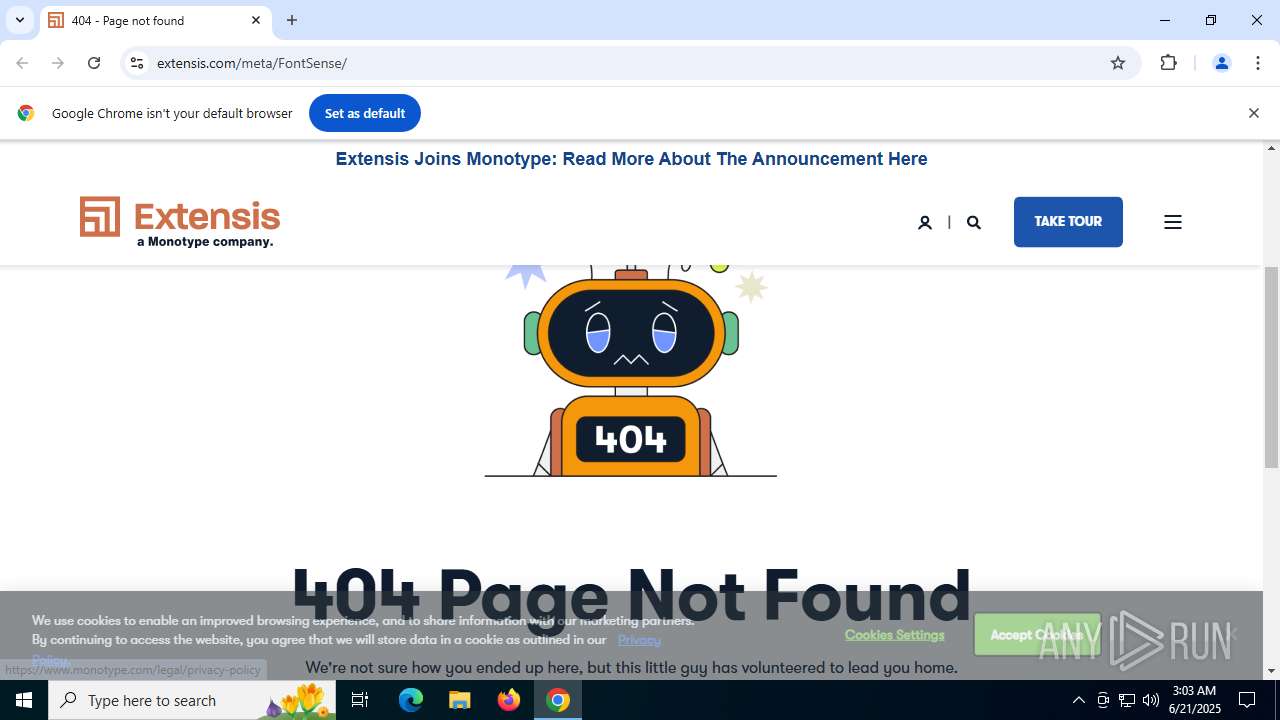Image resolution: width=1280 pixels, height=720 pixels.
Task: Open the Extensis Joins Monotype announcement link
Action: 631,159
